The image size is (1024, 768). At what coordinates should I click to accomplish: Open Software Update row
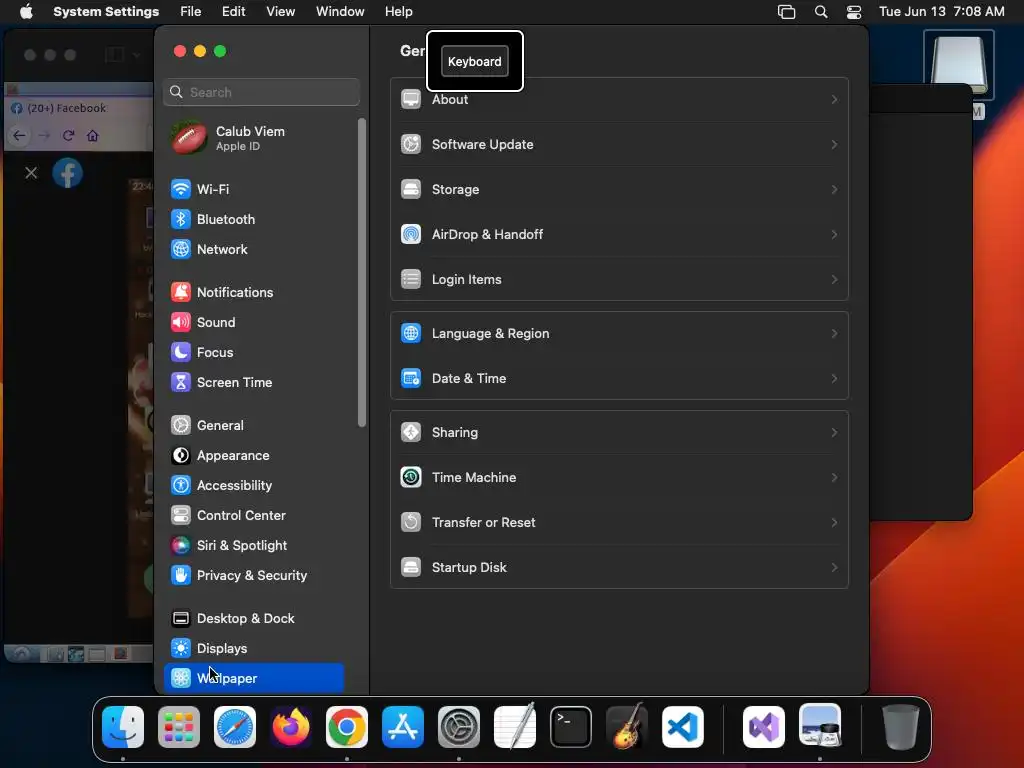pyautogui.click(x=619, y=145)
